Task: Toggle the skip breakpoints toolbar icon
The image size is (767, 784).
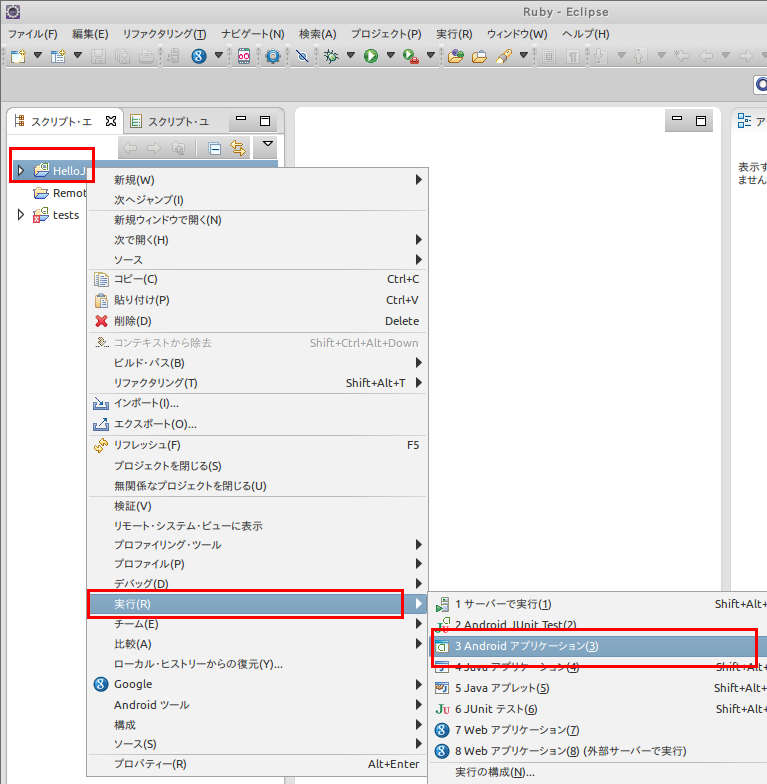Action: [302, 56]
